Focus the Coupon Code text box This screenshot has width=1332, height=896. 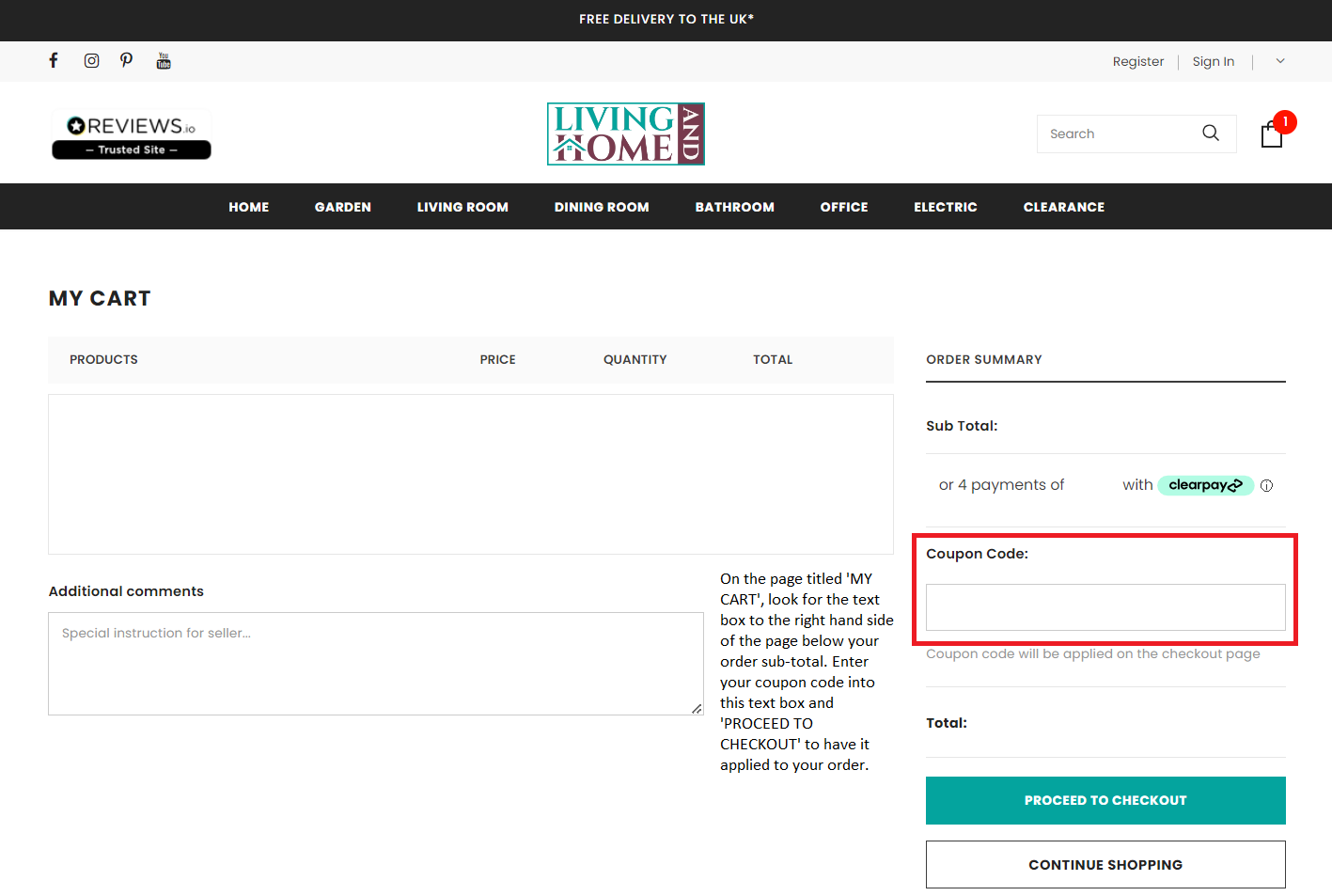tap(1105, 607)
